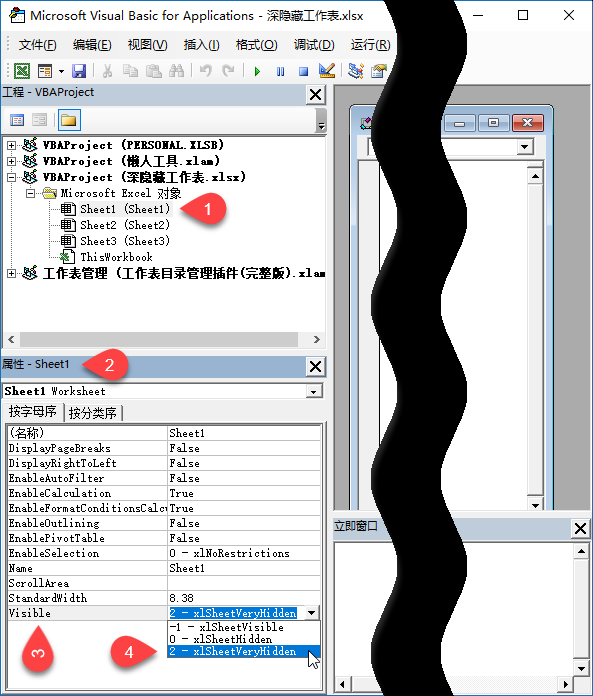Click DisplayPageBreaks False value

244,448
